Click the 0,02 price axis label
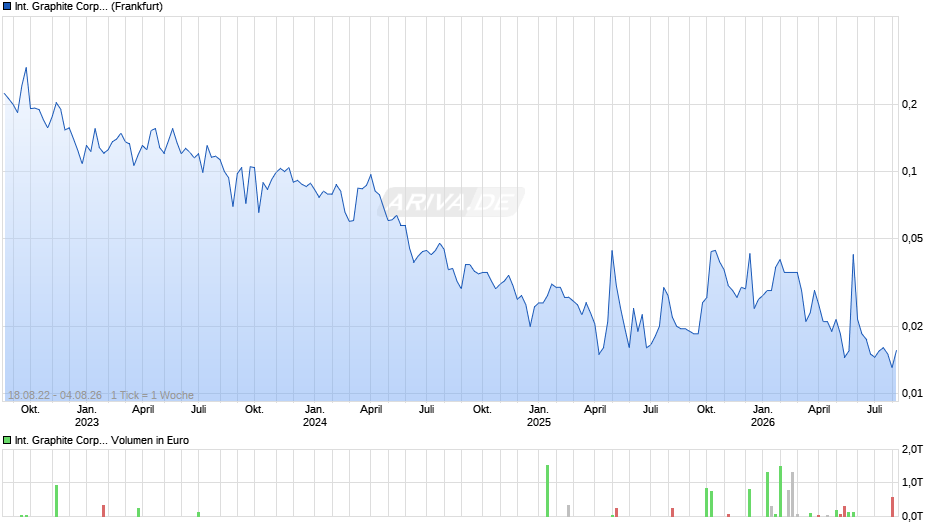The height and width of the screenshot is (526, 940). coord(912,326)
